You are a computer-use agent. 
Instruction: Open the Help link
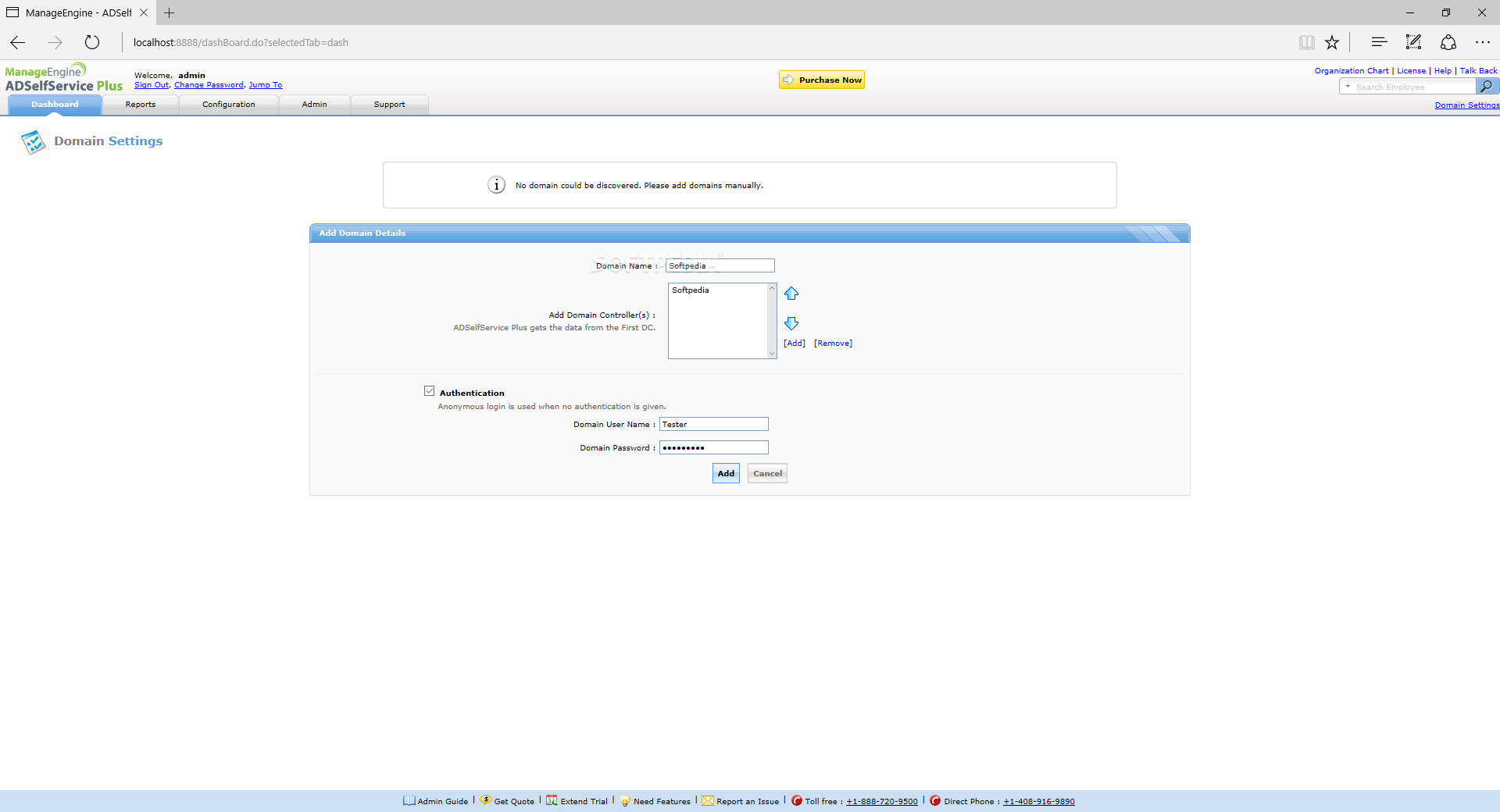pyautogui.click(x=1443, y=71)
